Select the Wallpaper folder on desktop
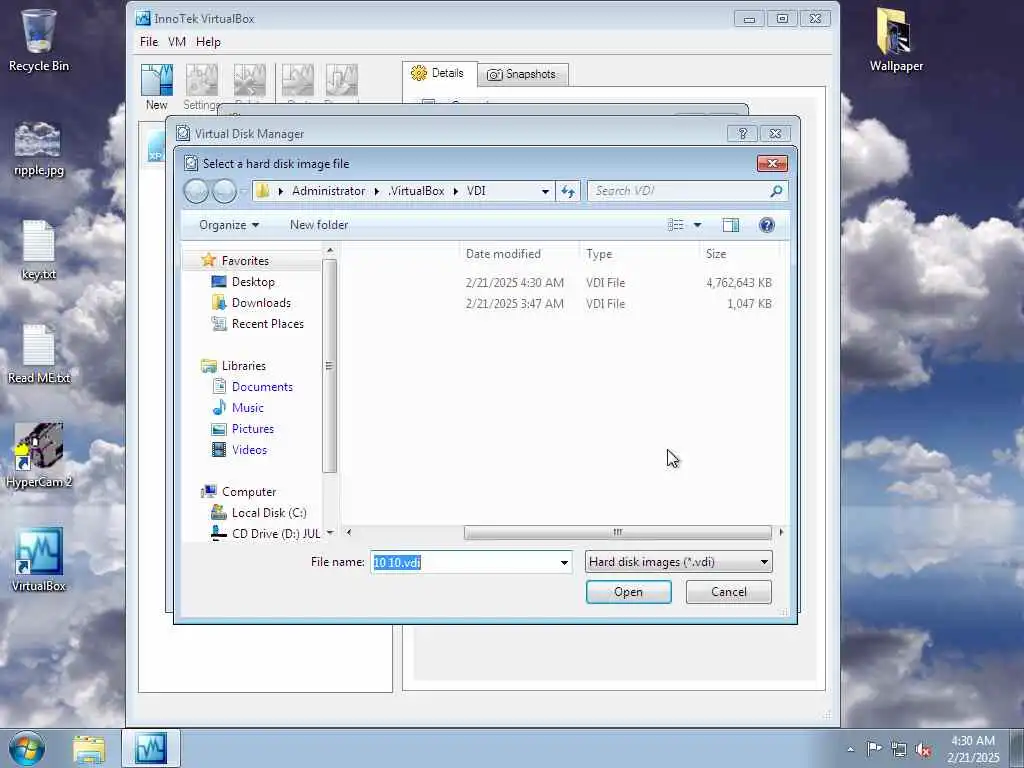 coord(896,39)
